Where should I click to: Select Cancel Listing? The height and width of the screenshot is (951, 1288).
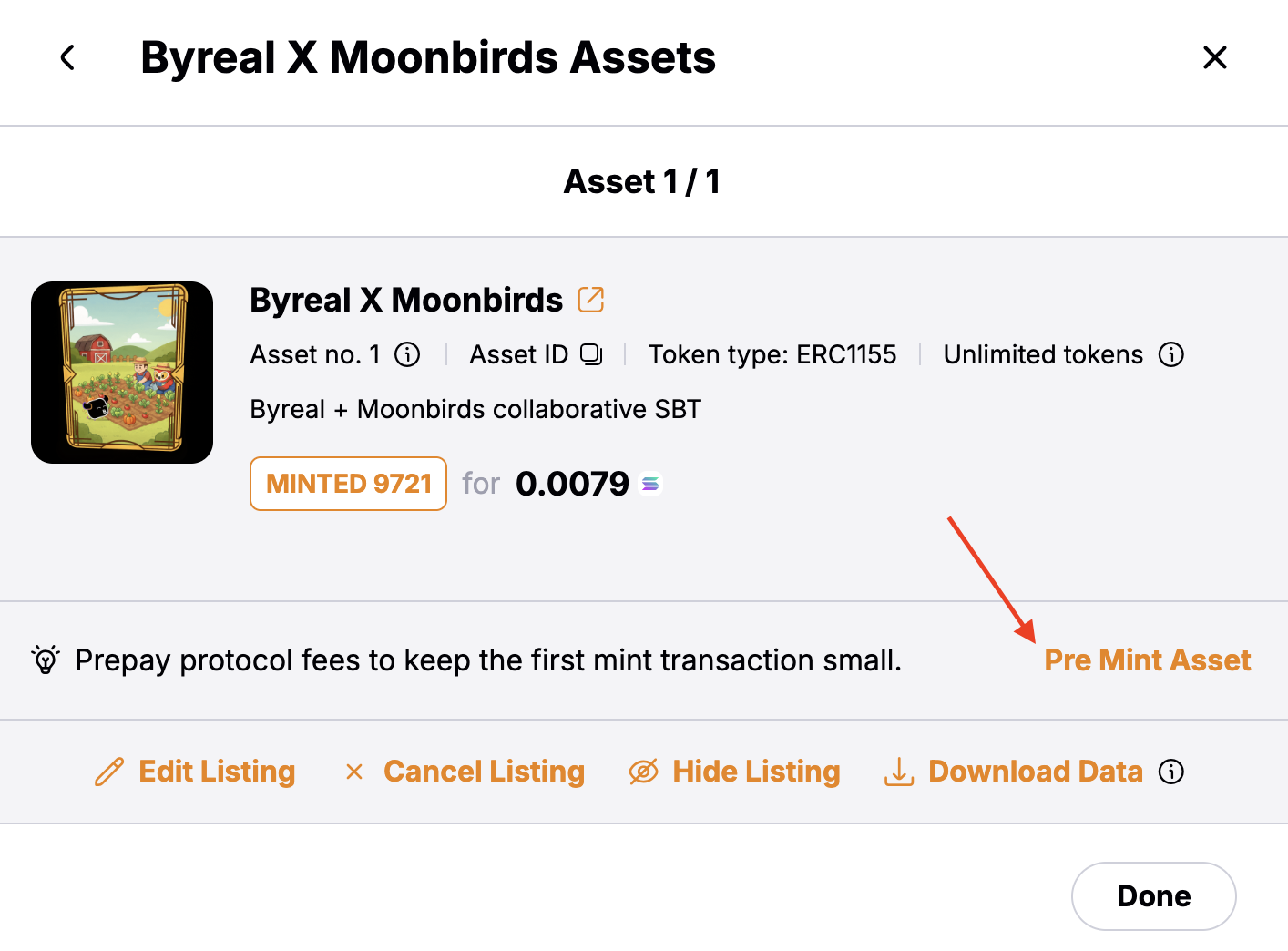pyautogui.click(x=484, y=772)
